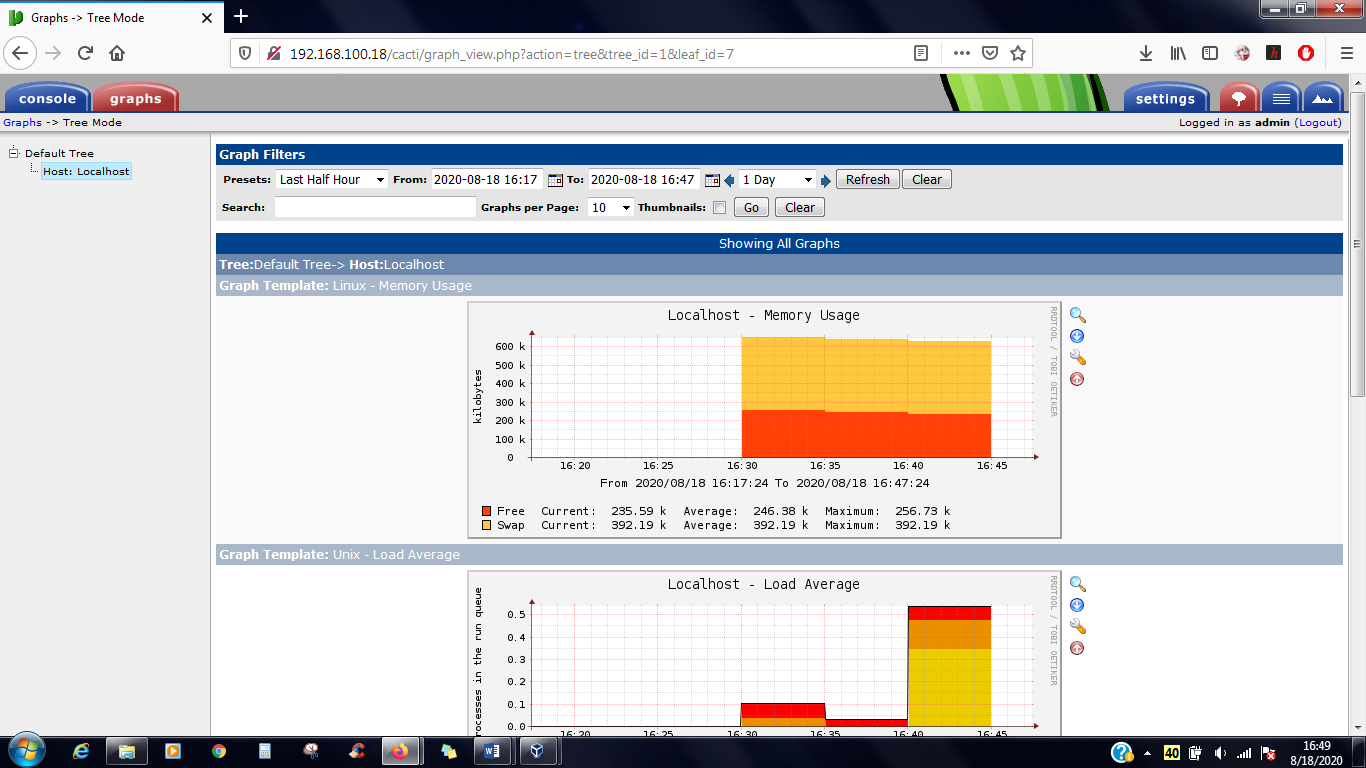Open Chrome from taskbar
Screen dimensions: 1366x768
219,751
